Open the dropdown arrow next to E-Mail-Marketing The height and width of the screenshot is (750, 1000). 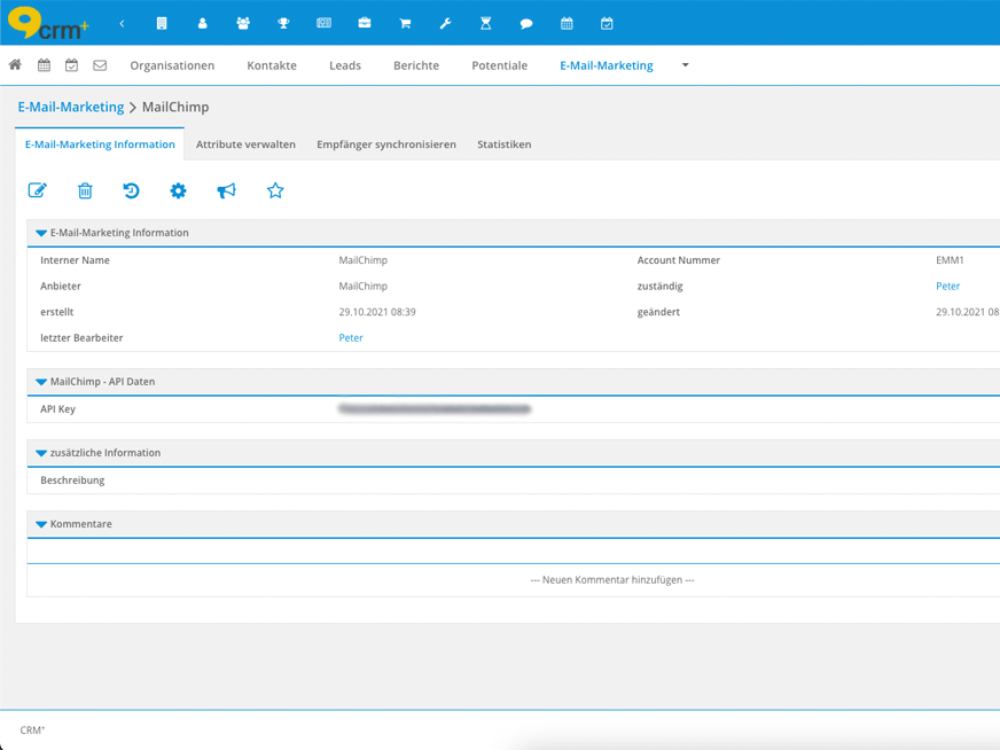pos(685,65)
